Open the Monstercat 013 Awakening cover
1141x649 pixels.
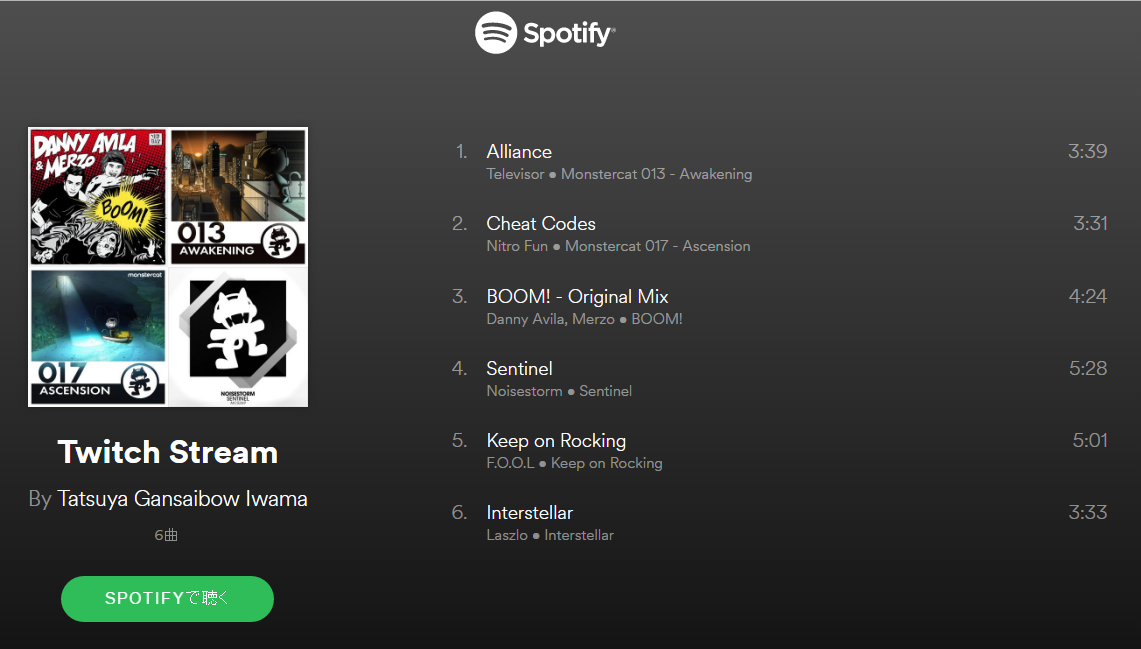[238, 197]
